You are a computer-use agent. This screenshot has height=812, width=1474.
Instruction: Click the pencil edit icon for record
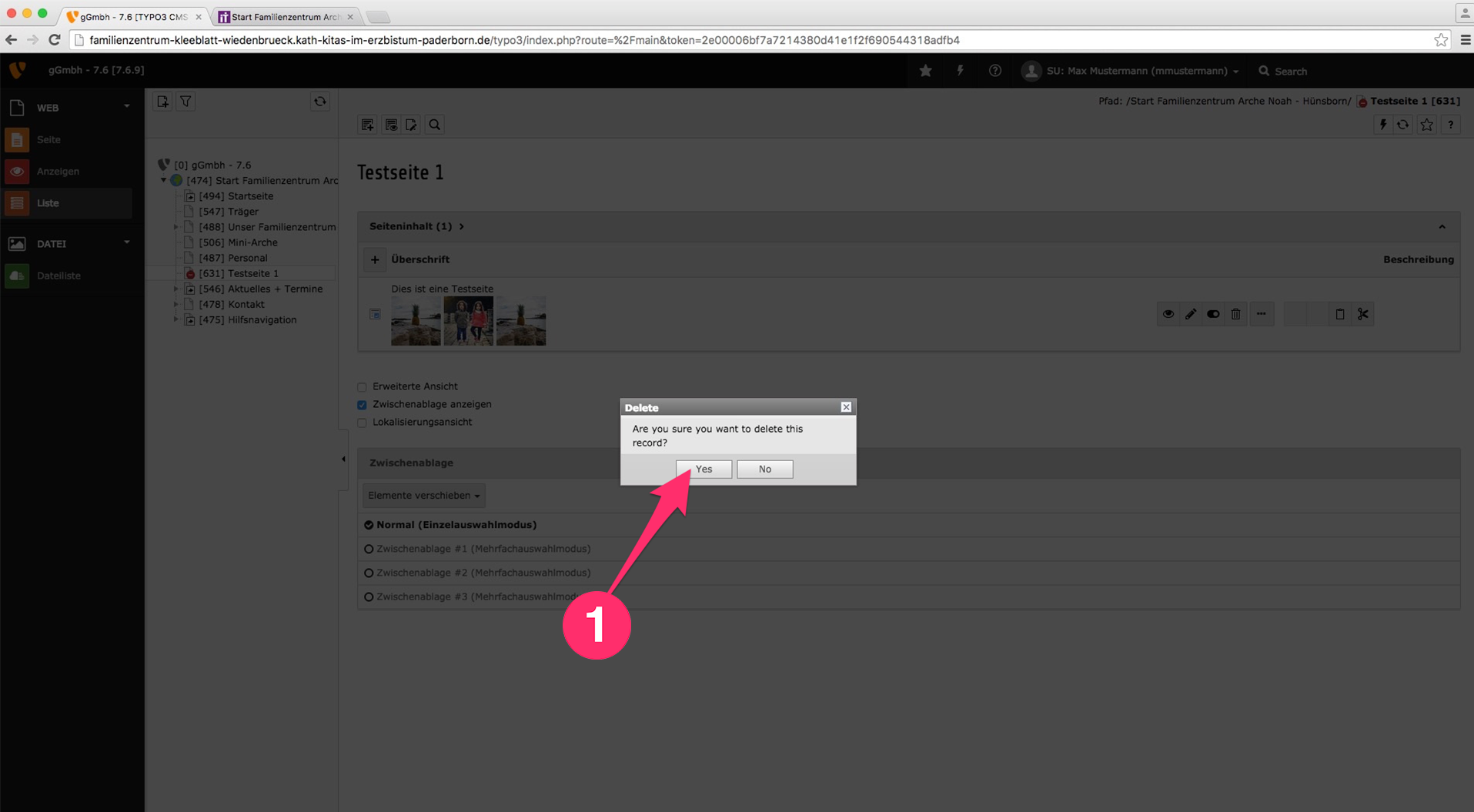(x=1191, y=314)
